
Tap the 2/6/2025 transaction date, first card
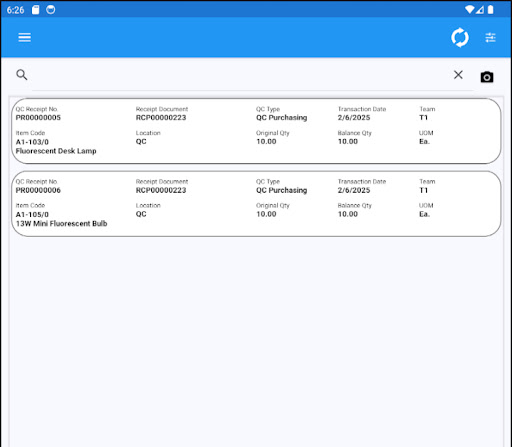[354, 118]
